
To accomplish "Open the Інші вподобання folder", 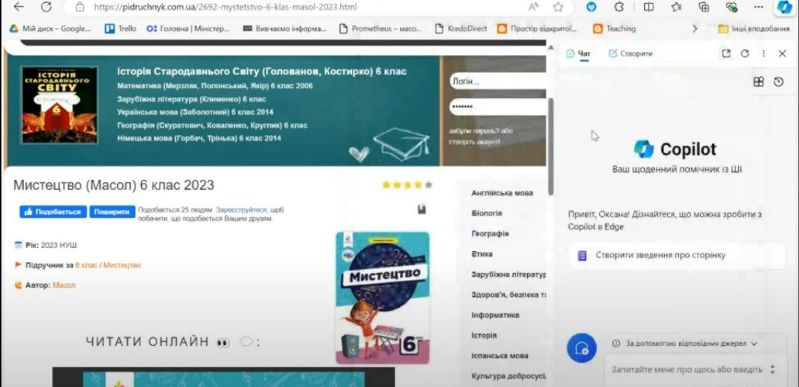I will click(x=754, y=29).
